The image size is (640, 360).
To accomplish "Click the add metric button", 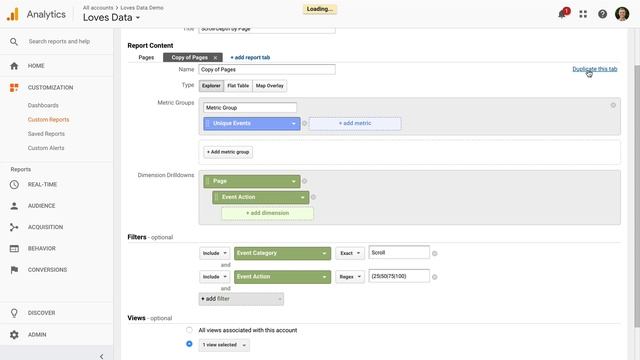I will 355,123.
